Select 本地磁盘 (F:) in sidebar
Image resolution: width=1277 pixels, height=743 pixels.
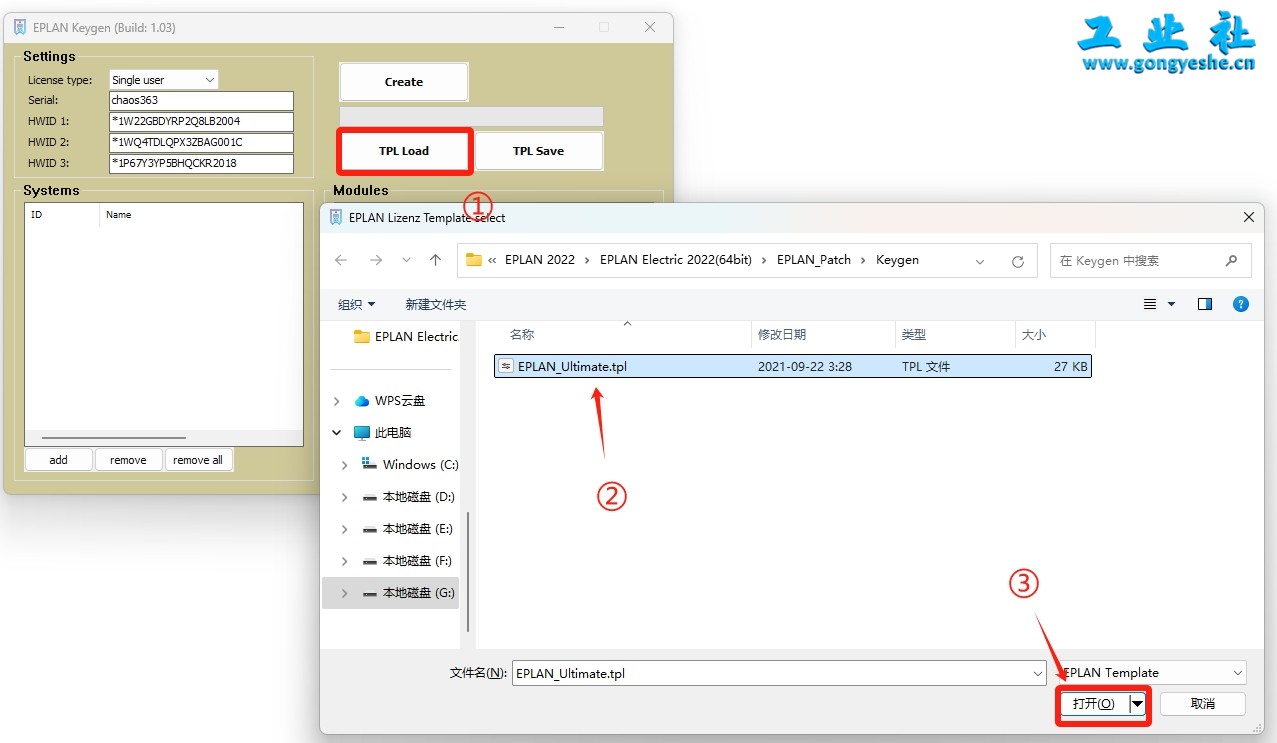(x=408, y=561)
